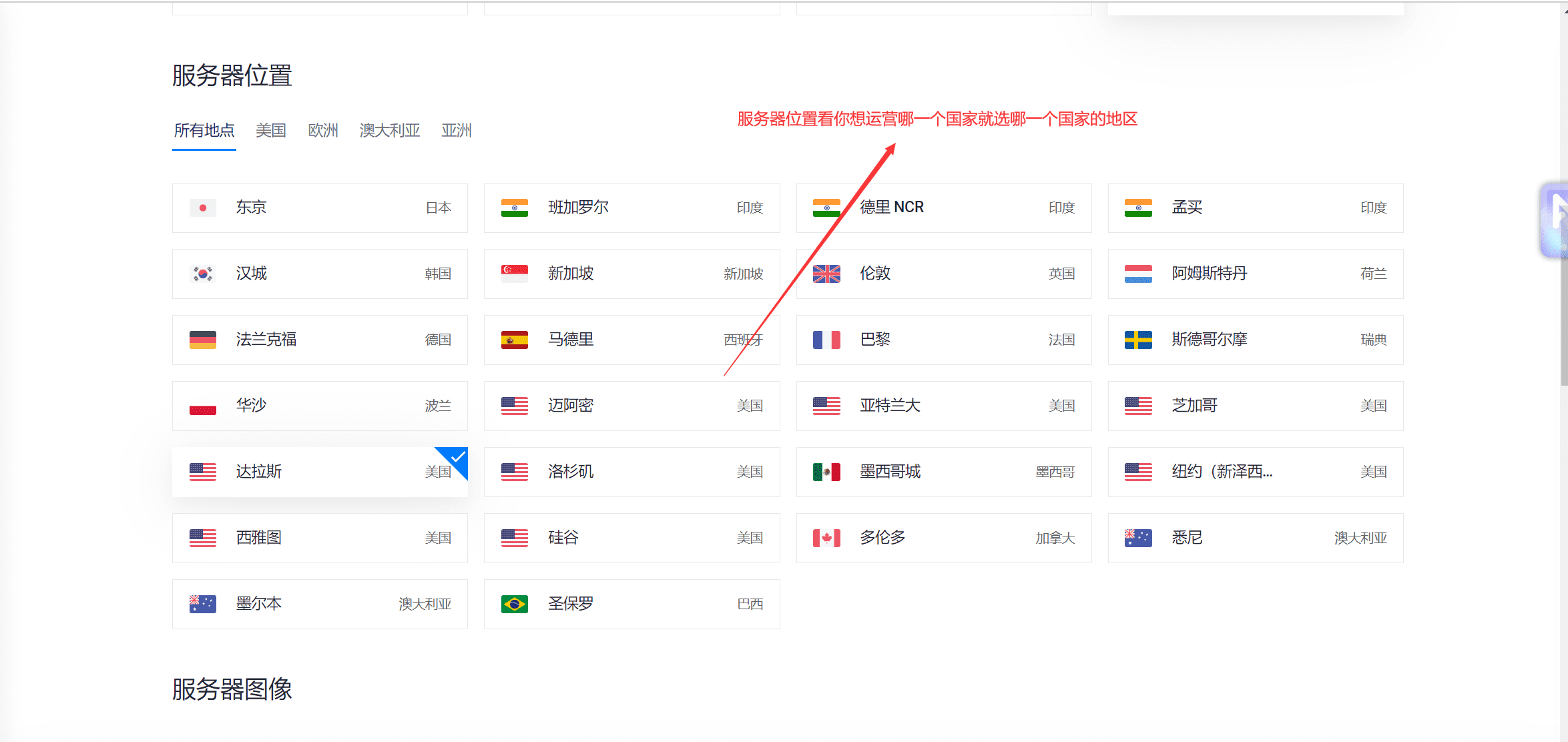1568x742 pixels.
Task: Switch to the 欧洲 location tab
Action: (x=323, y=130)
